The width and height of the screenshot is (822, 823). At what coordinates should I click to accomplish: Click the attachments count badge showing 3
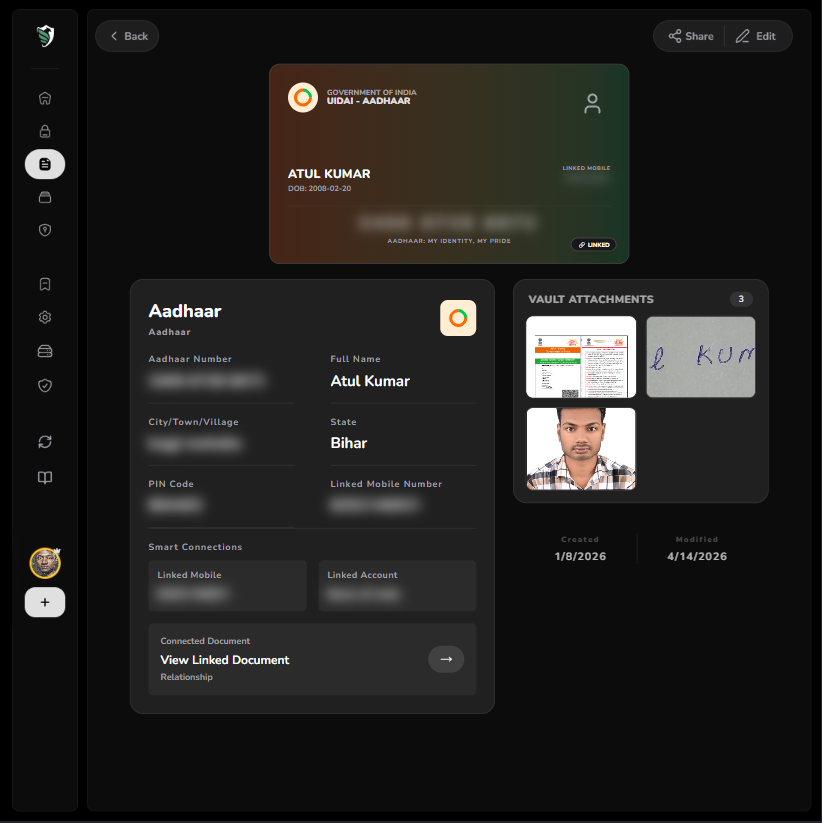[x=741, y=299]
